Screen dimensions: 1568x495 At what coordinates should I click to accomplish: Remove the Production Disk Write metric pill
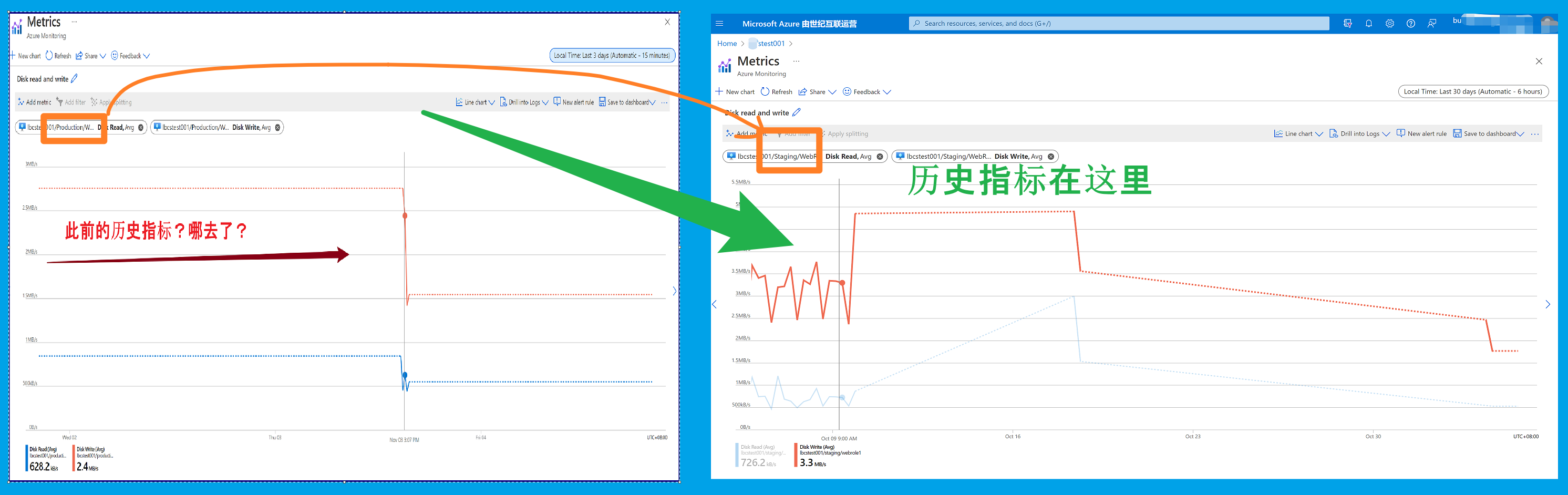[277, 127]
